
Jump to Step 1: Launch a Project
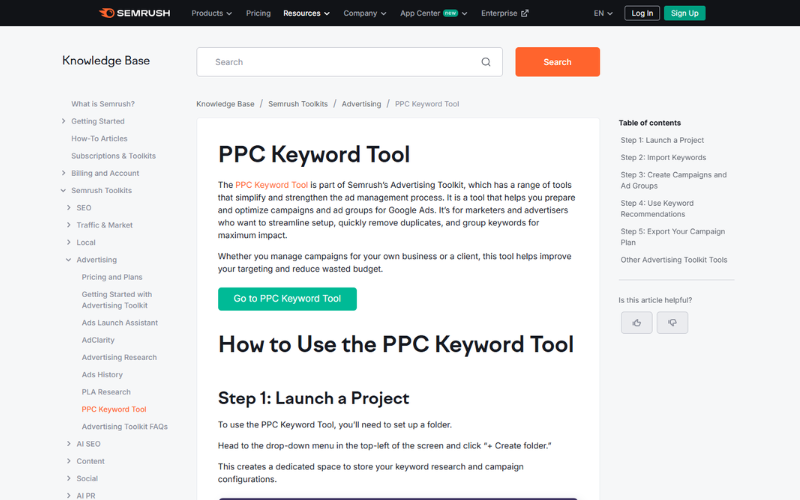(x=662, y=140)
